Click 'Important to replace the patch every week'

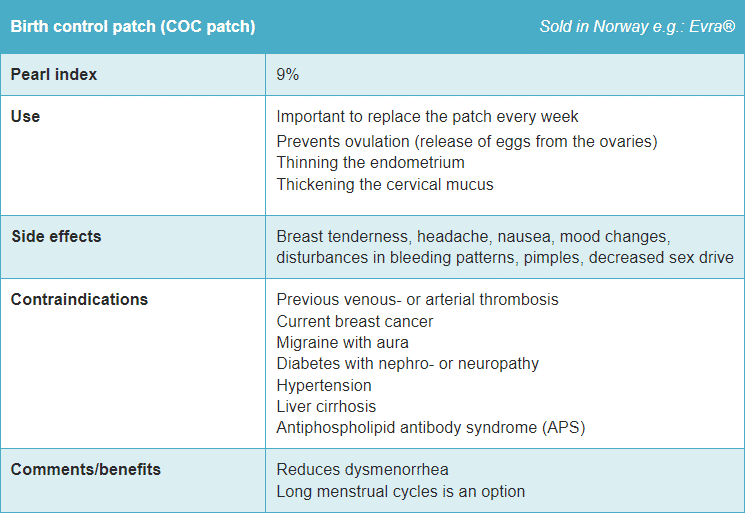427,117
